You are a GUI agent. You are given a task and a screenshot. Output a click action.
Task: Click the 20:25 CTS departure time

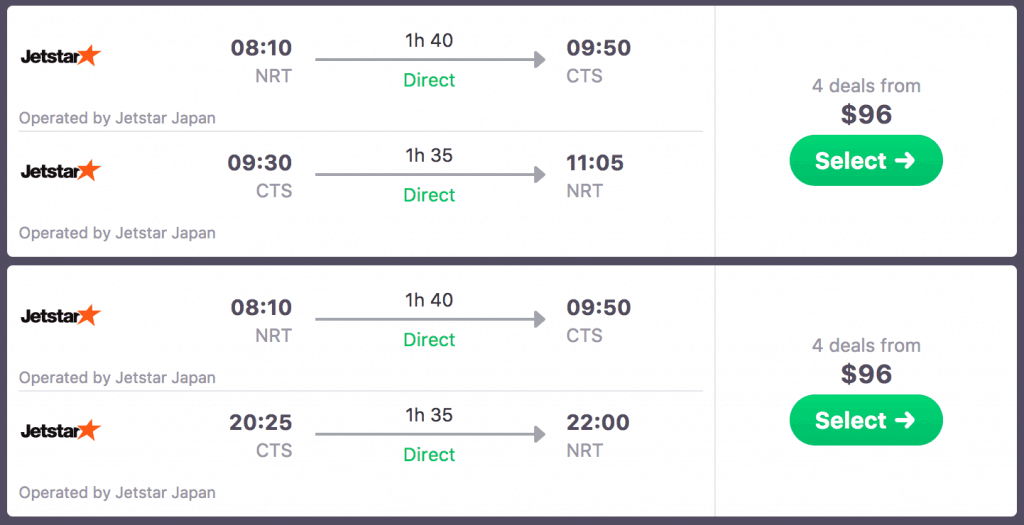pos(261,422)
